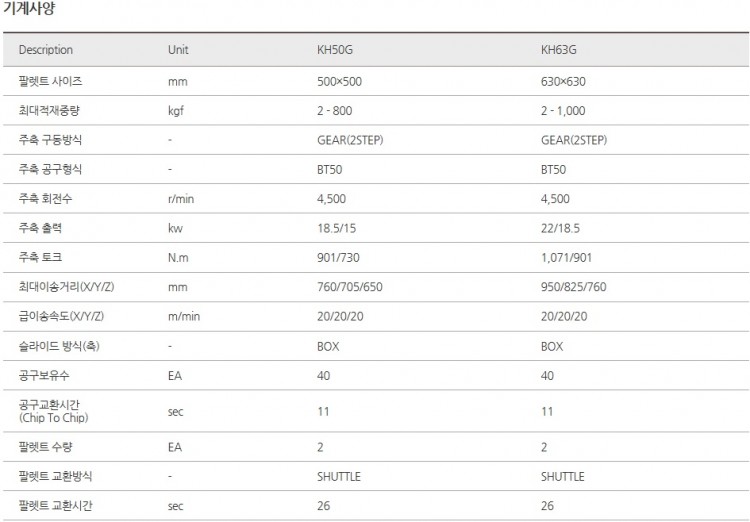This screenshot has width=750, height=522.
Task: Click the 18.5/15 spindle output value
Action: [336, 229]
